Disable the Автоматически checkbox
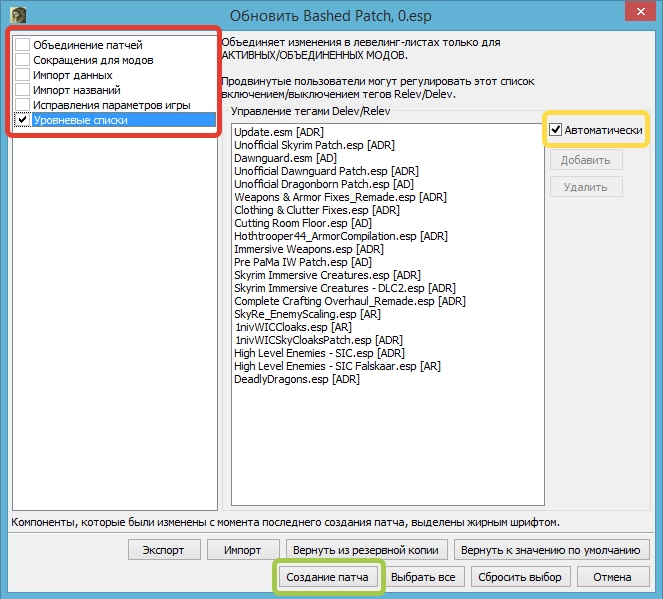The height and width of the screenshot is (599, 663). pos(556,130)
